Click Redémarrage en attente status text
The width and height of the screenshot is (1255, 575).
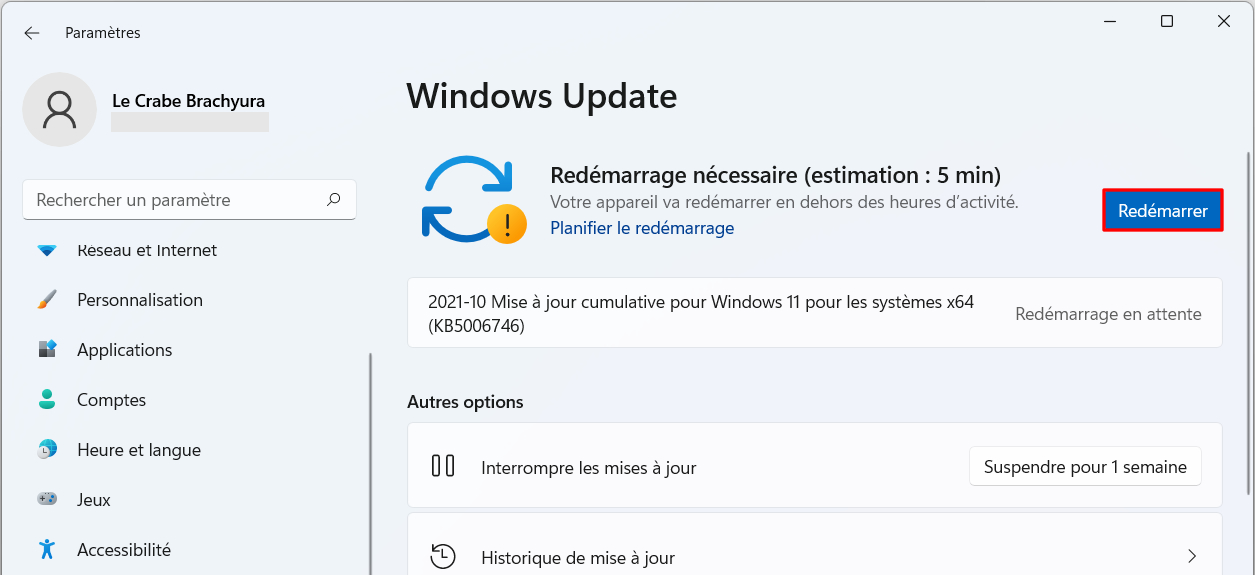click(x=1108, y=314)
